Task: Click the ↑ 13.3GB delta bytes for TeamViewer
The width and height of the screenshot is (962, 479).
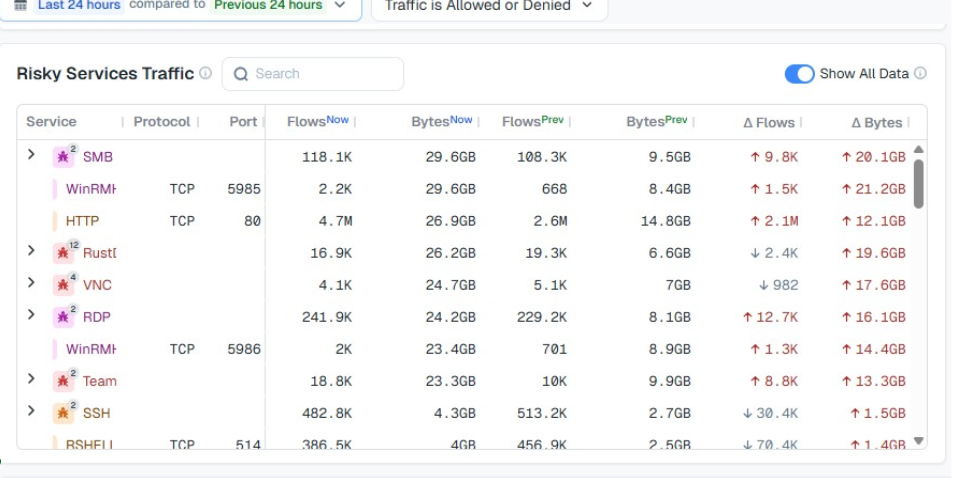Action: coord(874,381)
